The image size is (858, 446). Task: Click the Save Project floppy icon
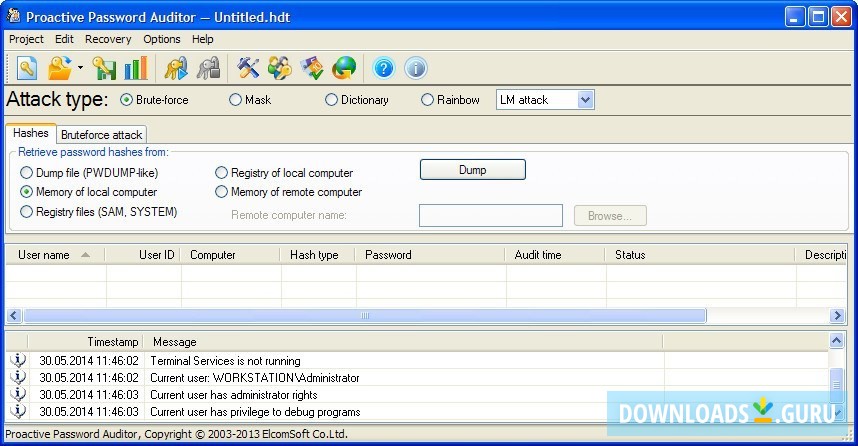pyautogui.click(x=104, y=68)
